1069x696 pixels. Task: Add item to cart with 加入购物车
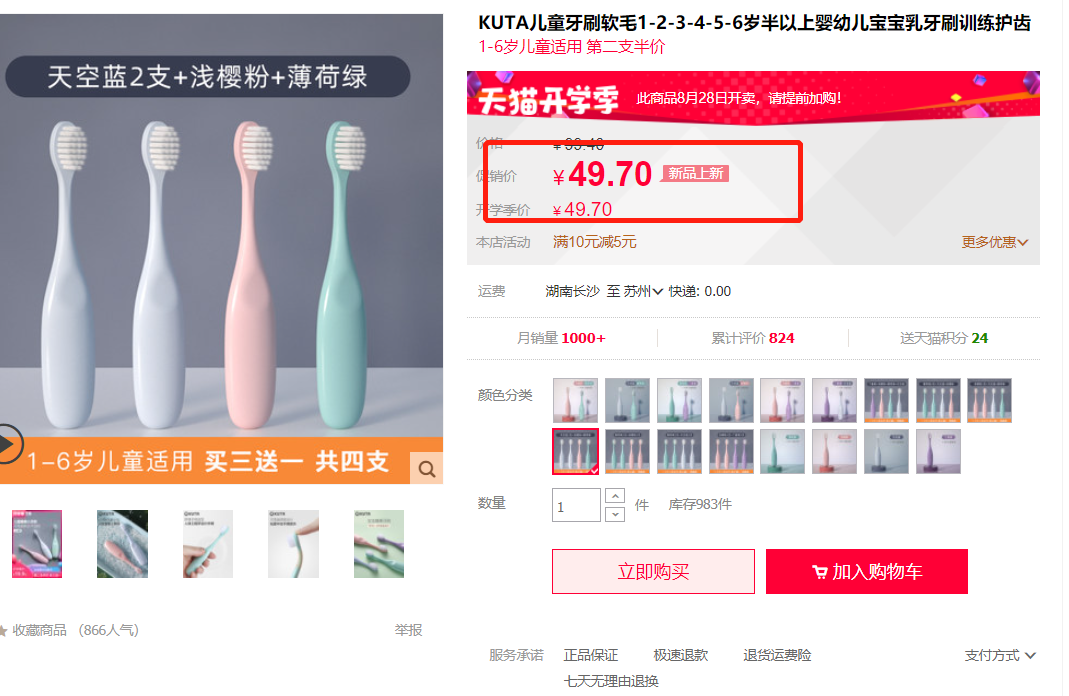point(866,572)
